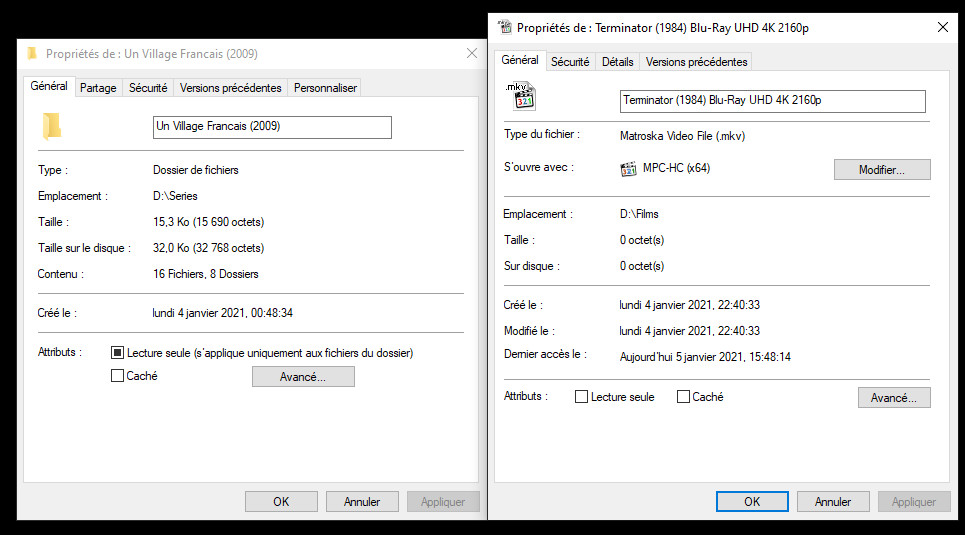
Task: Switch to the Personnaliser tab
Action: pos(325,88)
